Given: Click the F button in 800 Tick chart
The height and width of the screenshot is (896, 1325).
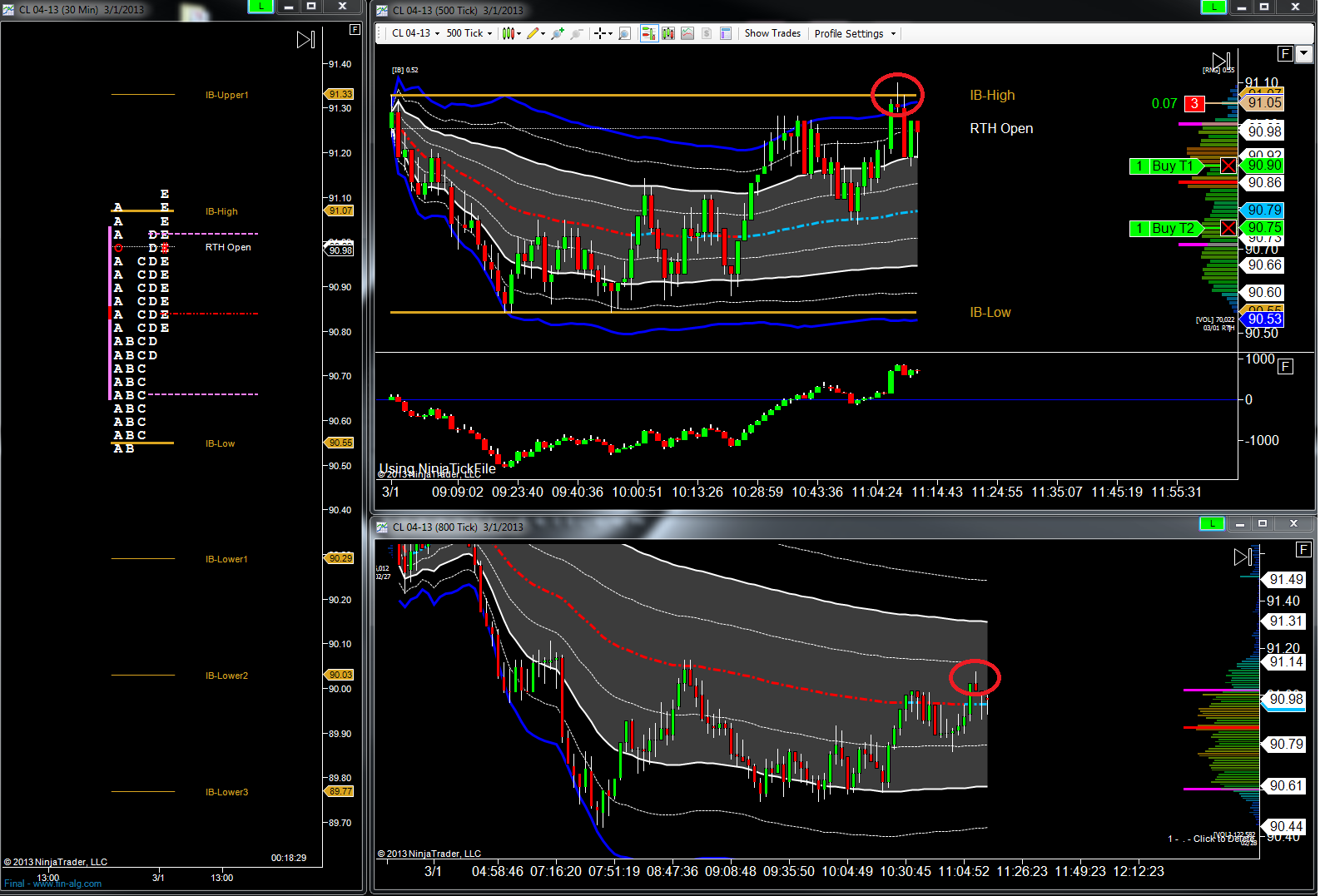Looking at the screenshot, I should click(1304, 549).
